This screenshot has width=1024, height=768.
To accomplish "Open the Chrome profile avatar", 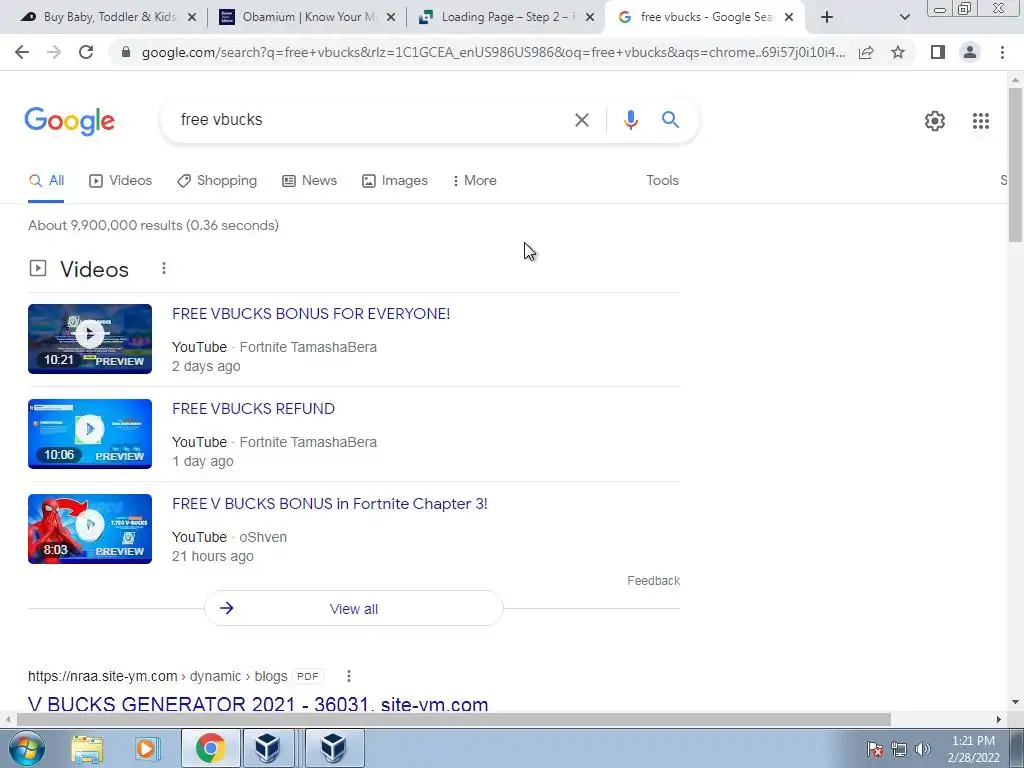I will (970, 52).
